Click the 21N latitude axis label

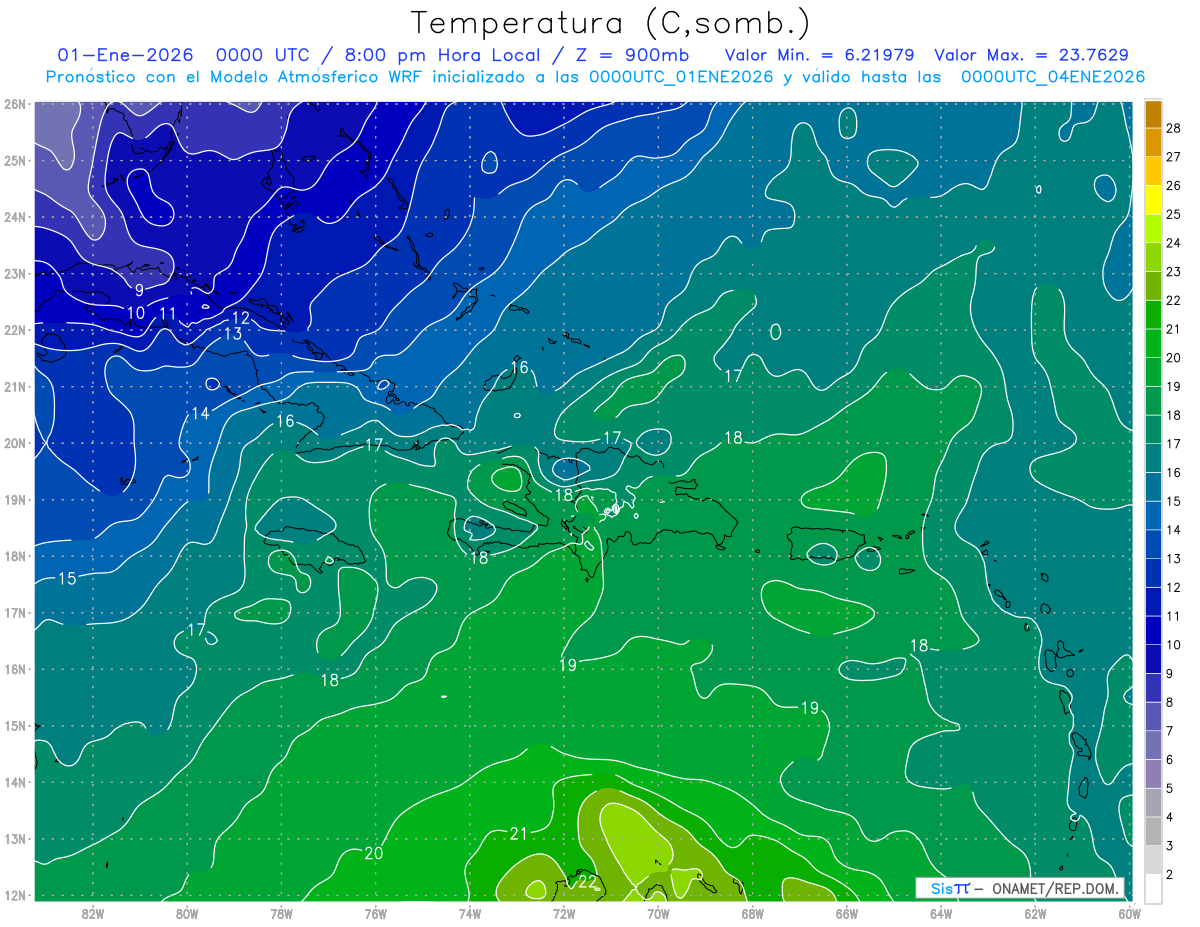[x=14, y=386]
